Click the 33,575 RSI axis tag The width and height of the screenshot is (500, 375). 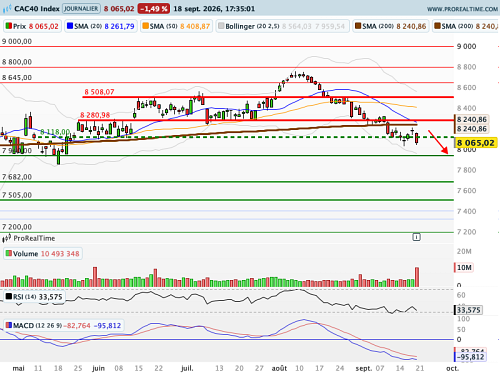click(468, 310)
